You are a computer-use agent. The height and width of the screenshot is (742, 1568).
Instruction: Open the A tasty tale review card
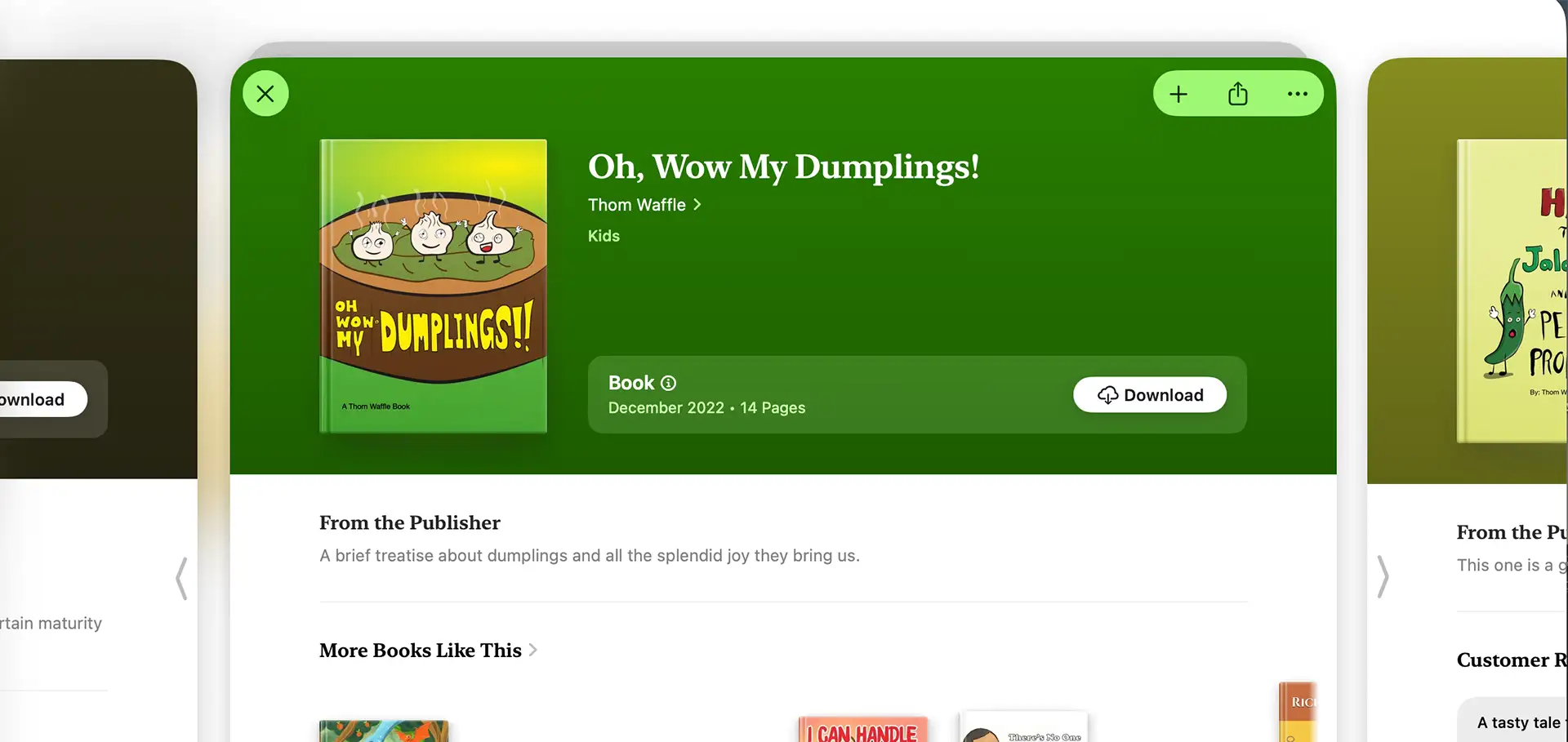pyautogui.click(x=1512, y=720)
